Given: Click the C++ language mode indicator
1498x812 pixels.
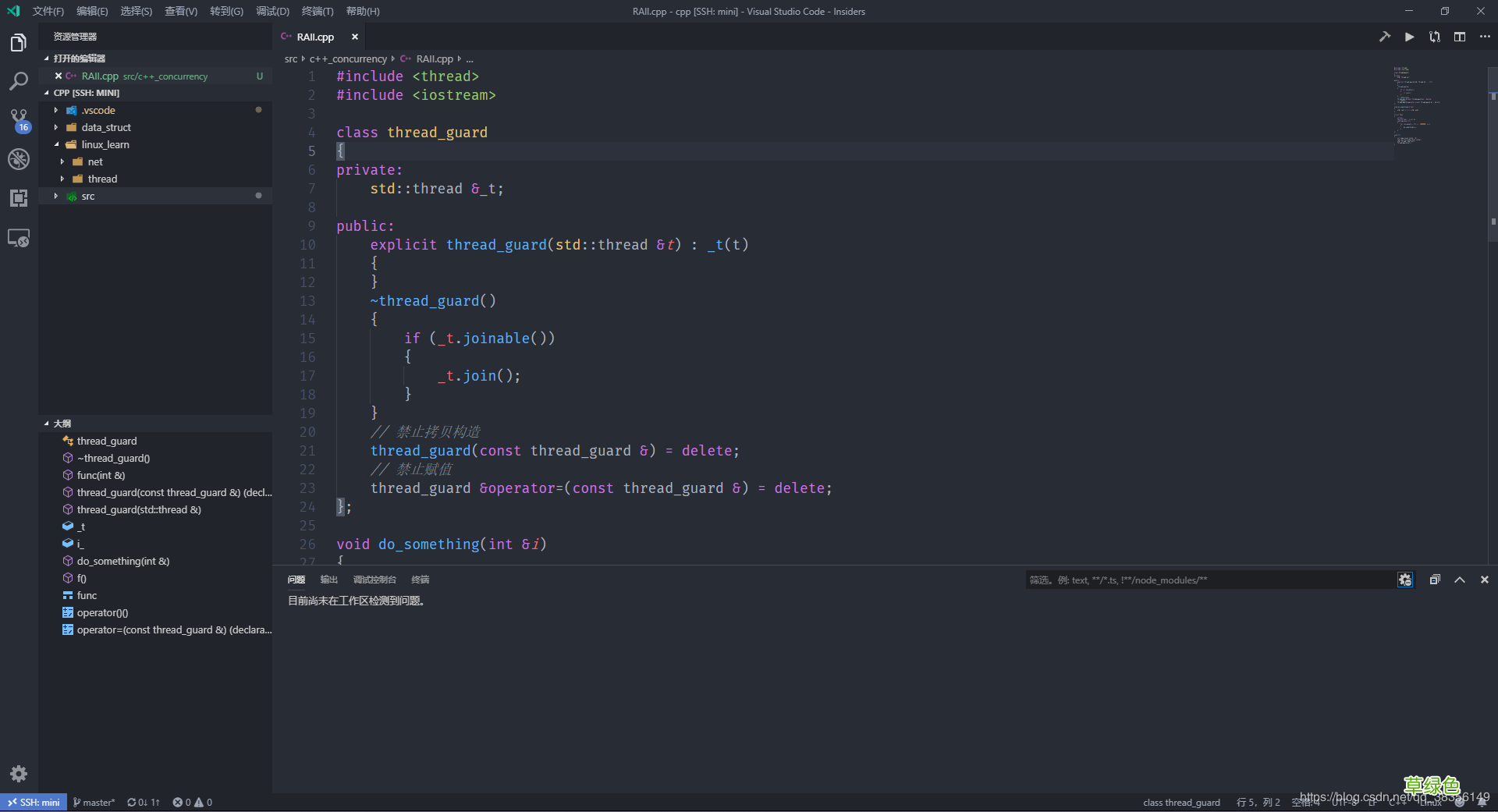Looking at the screenshot, I should click(x=1397, y=802).
